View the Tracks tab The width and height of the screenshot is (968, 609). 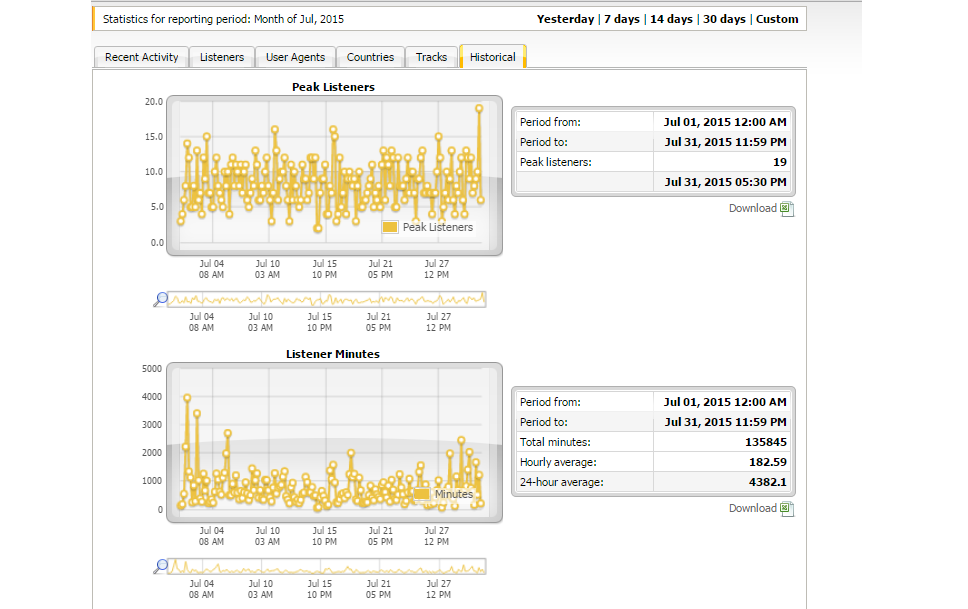[431, 57]
